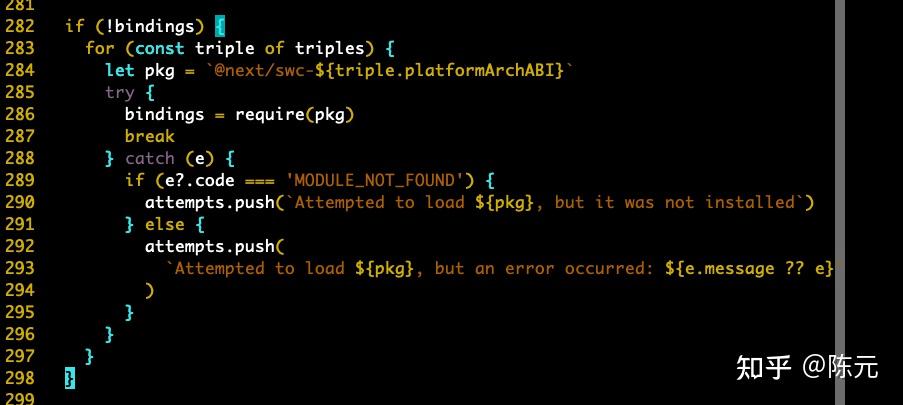Click the vertical scrollbar at right edge
Image resolution: width=903 pixels, height=405 pixels.
coord(840,202)
